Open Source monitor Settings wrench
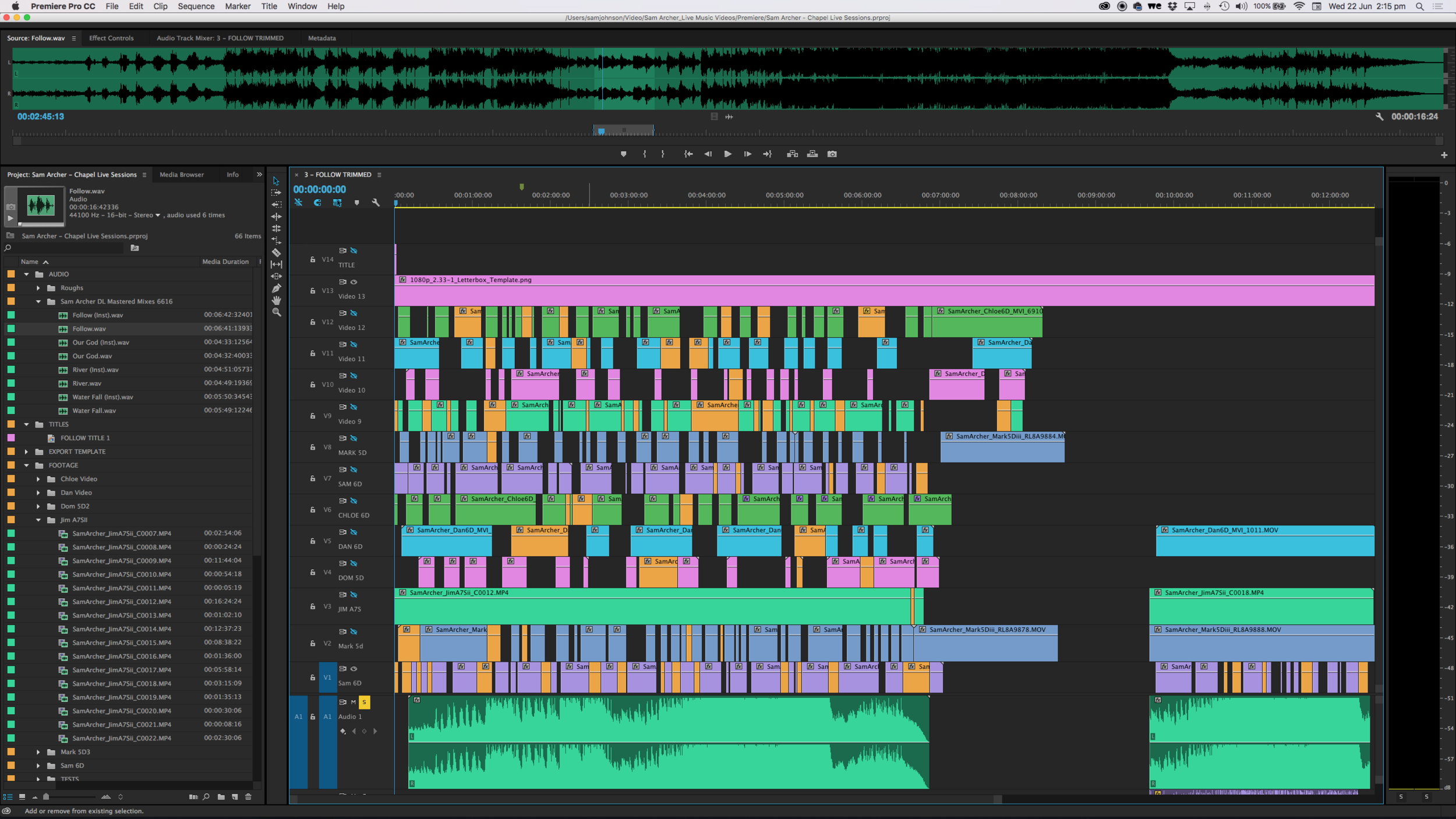This screenshot has height=819, width=1456. coord(1379,117)
